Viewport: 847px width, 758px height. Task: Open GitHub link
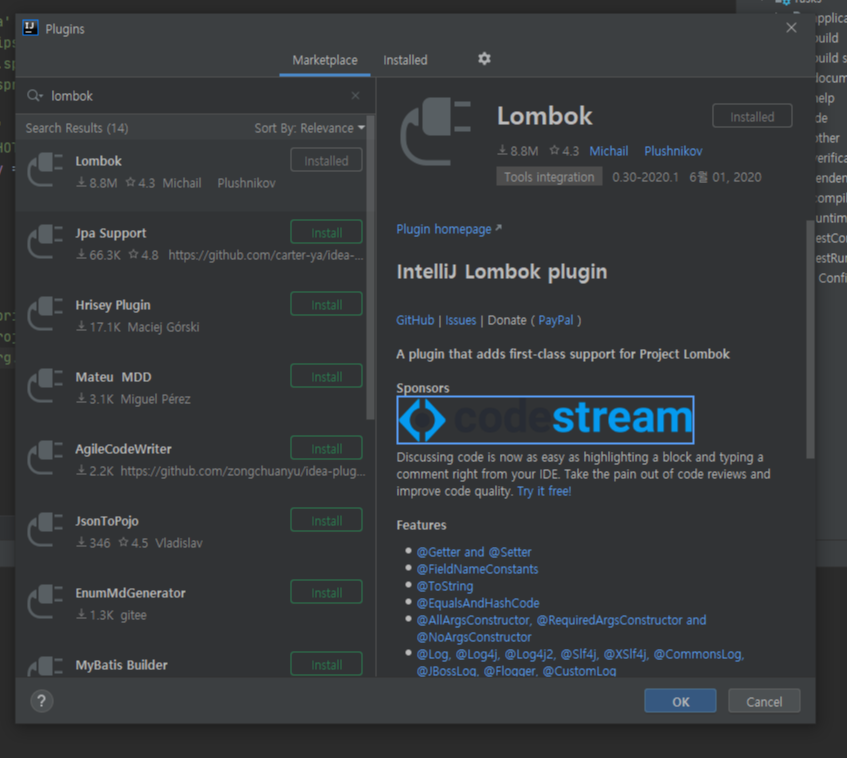pyautogui.click(x=415, y=320)
